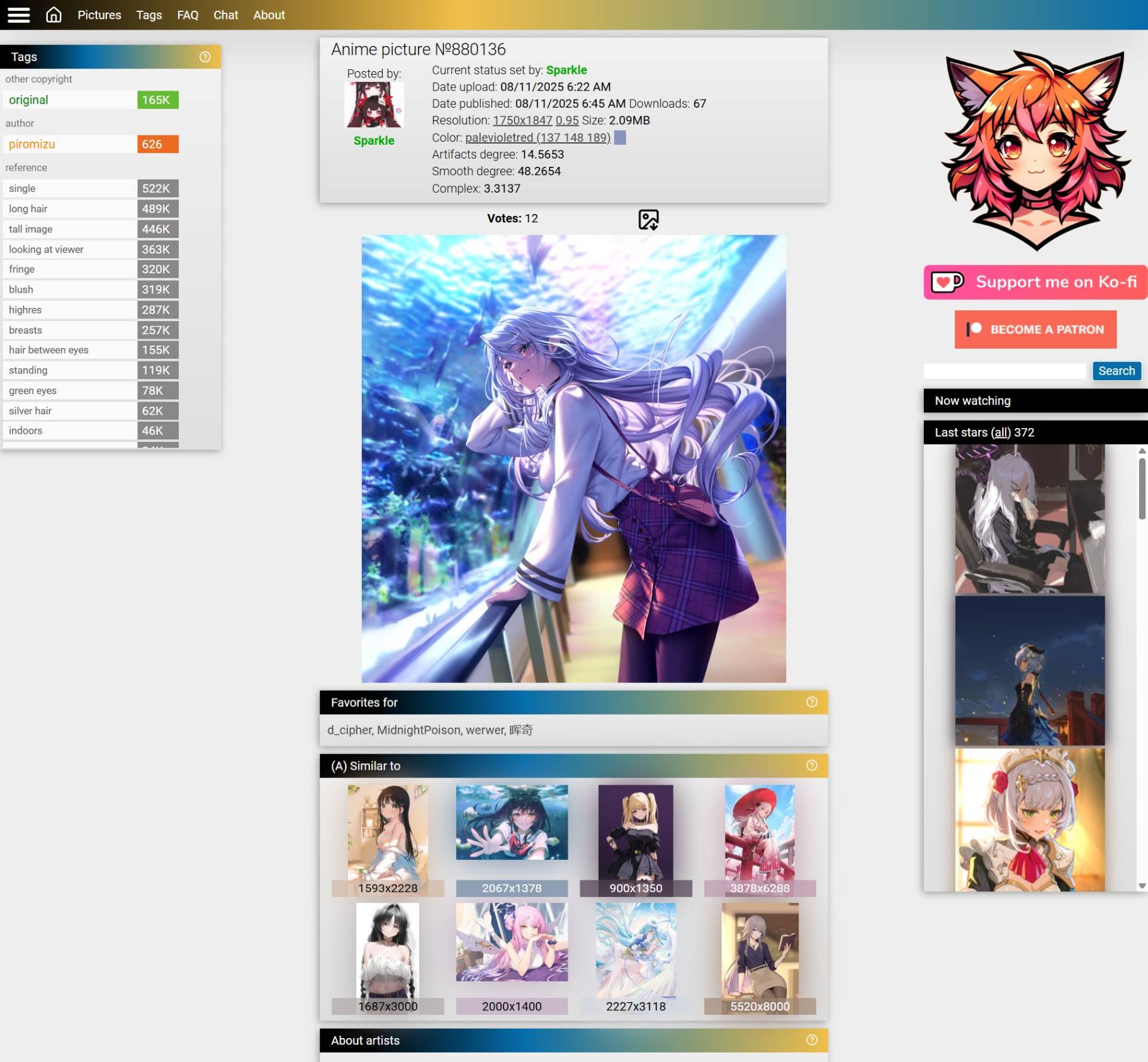
Task: Click Sparkle's avatar picture
Action: click(374, 105)
